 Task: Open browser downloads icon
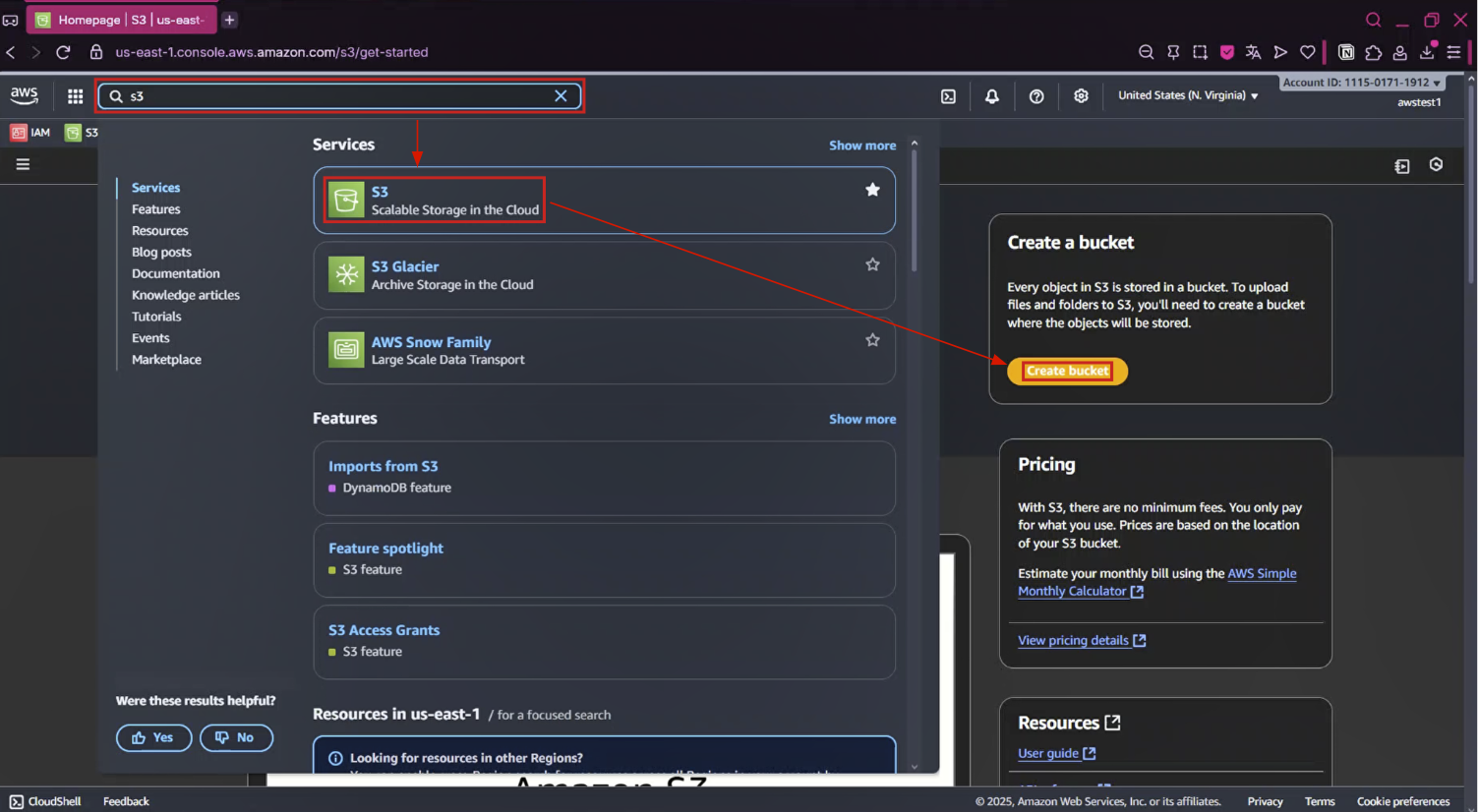pos(1427,52)
